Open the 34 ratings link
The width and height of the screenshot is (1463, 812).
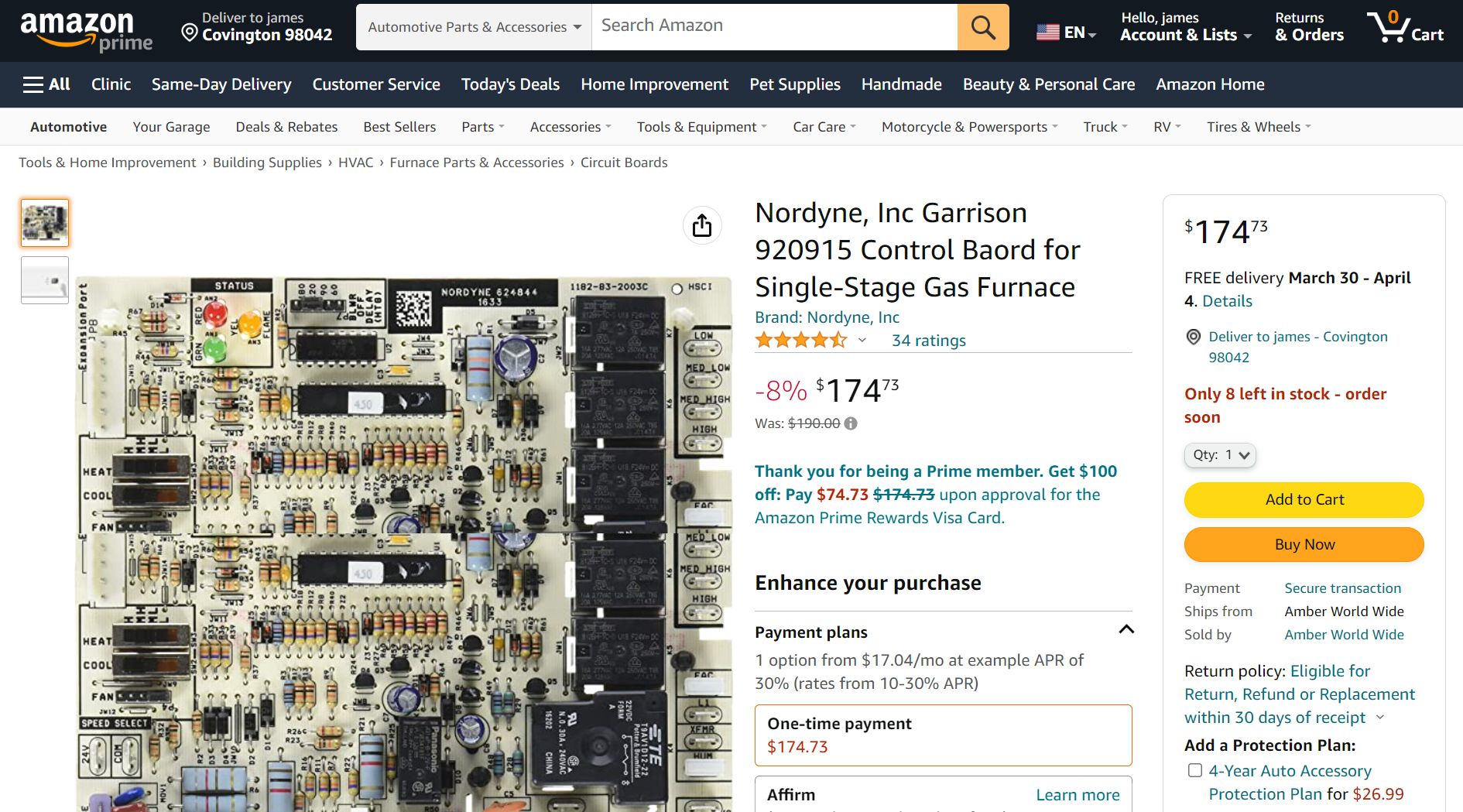[x=928, y=341]
